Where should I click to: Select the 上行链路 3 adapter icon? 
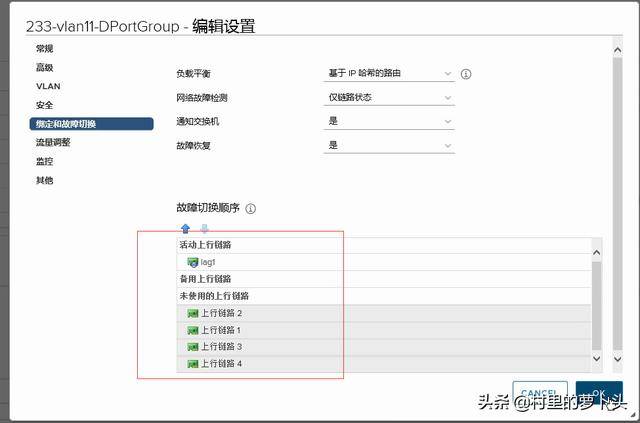point(192,346)
